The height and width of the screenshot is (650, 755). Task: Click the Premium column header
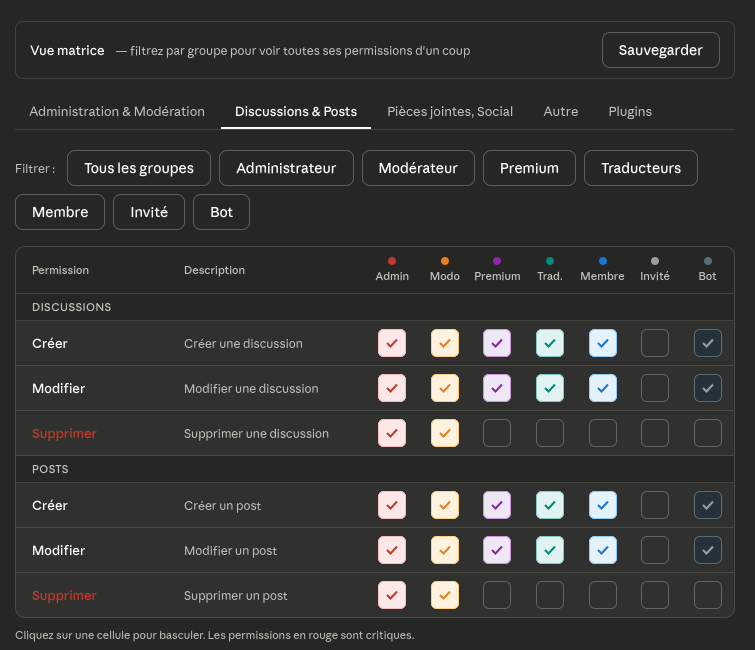[x=497, y=269]
